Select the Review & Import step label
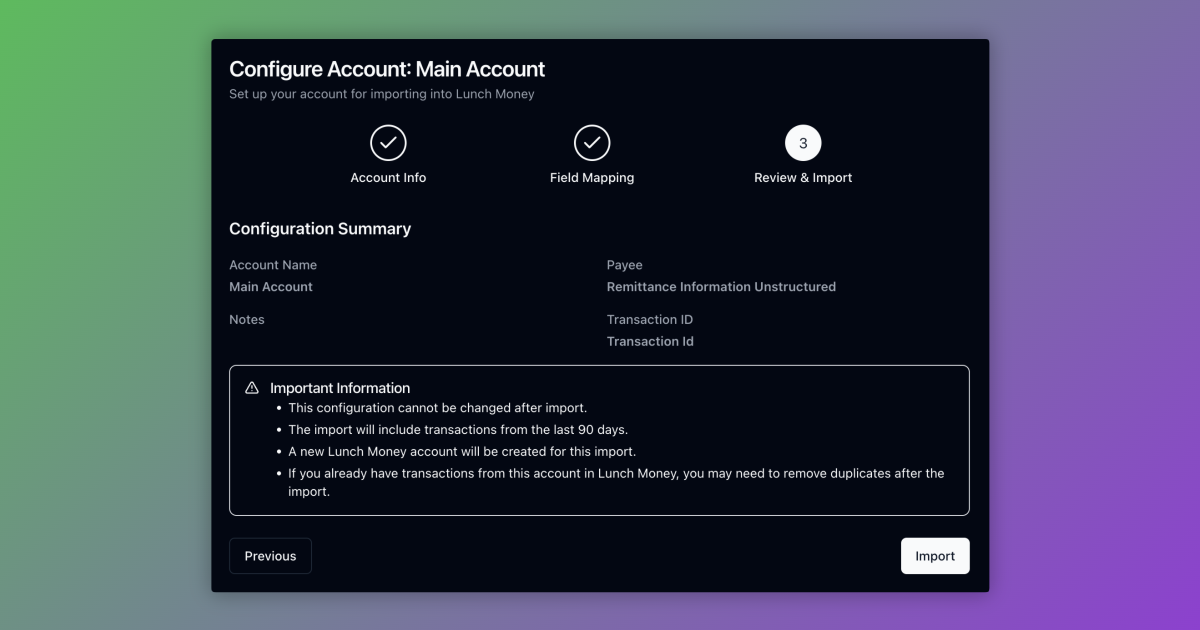The height and width of the screenshot is (630, 1200). tap(803, 178)
